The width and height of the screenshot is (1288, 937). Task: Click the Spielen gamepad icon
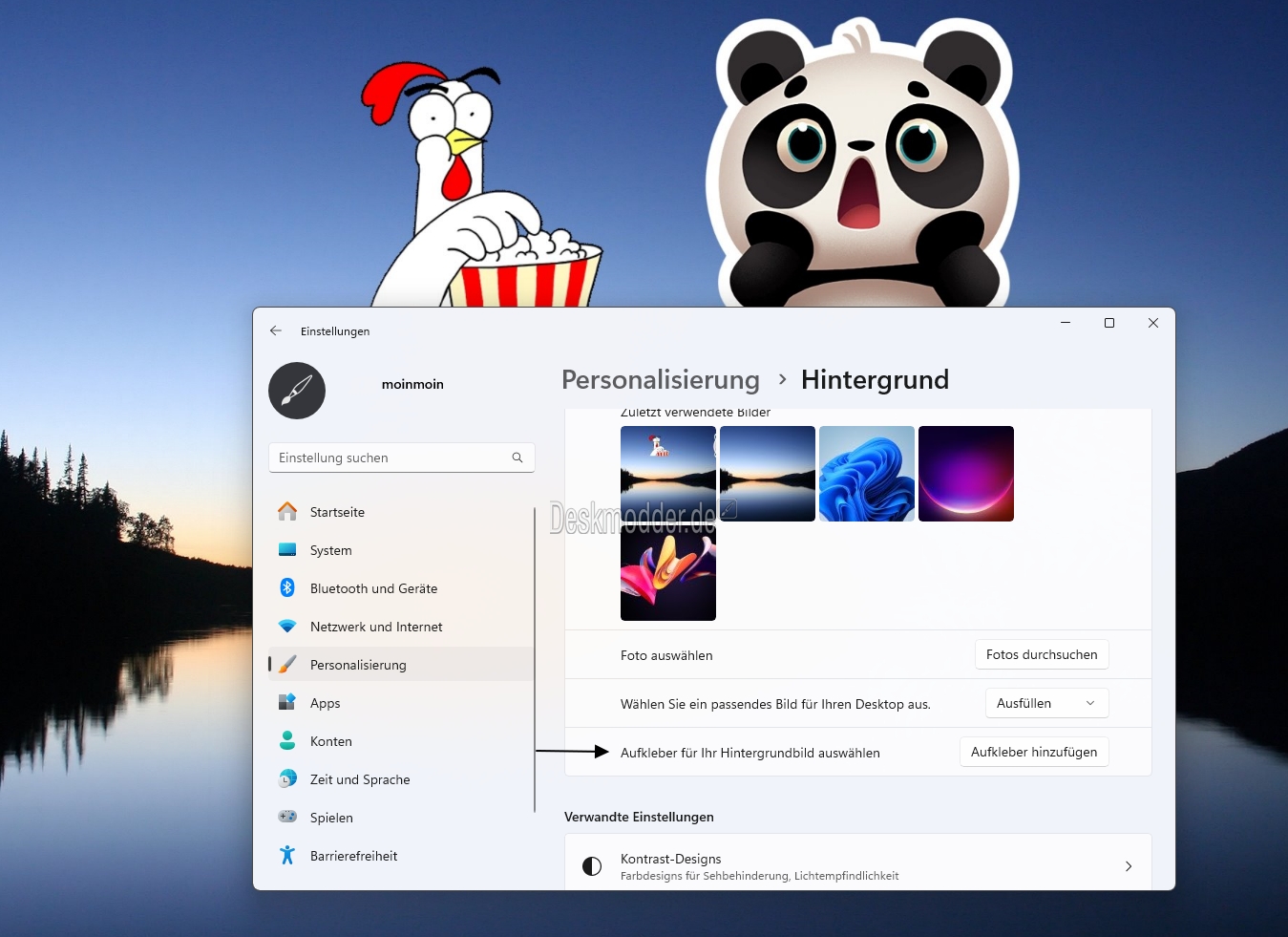tap(287, 817)
